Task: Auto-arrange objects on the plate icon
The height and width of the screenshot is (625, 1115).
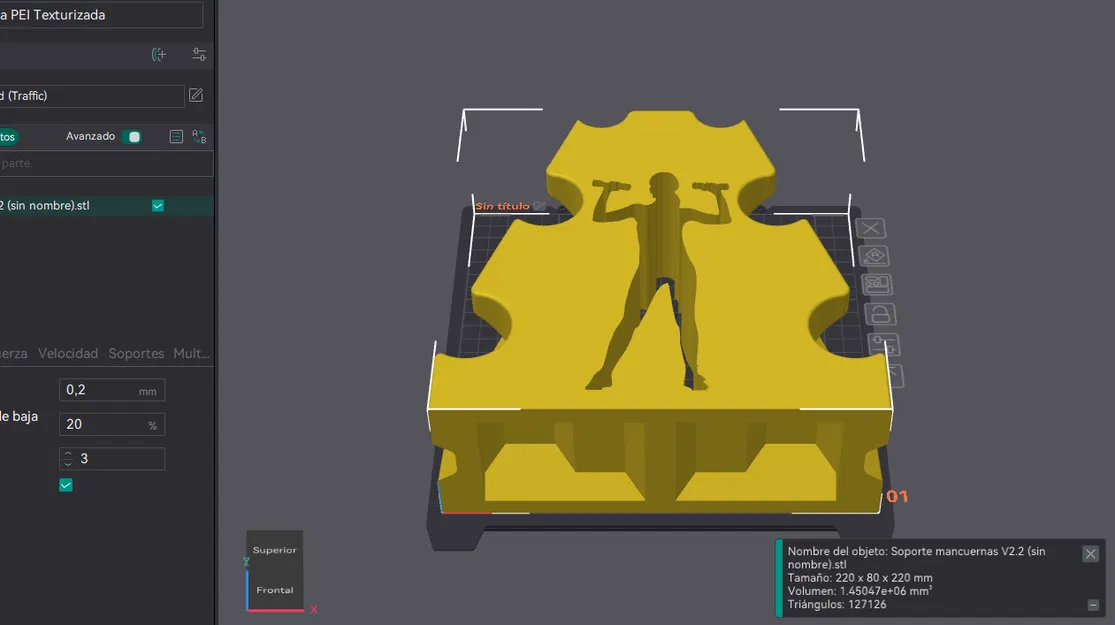Action: pyautogui.click(x=877, y=284)
